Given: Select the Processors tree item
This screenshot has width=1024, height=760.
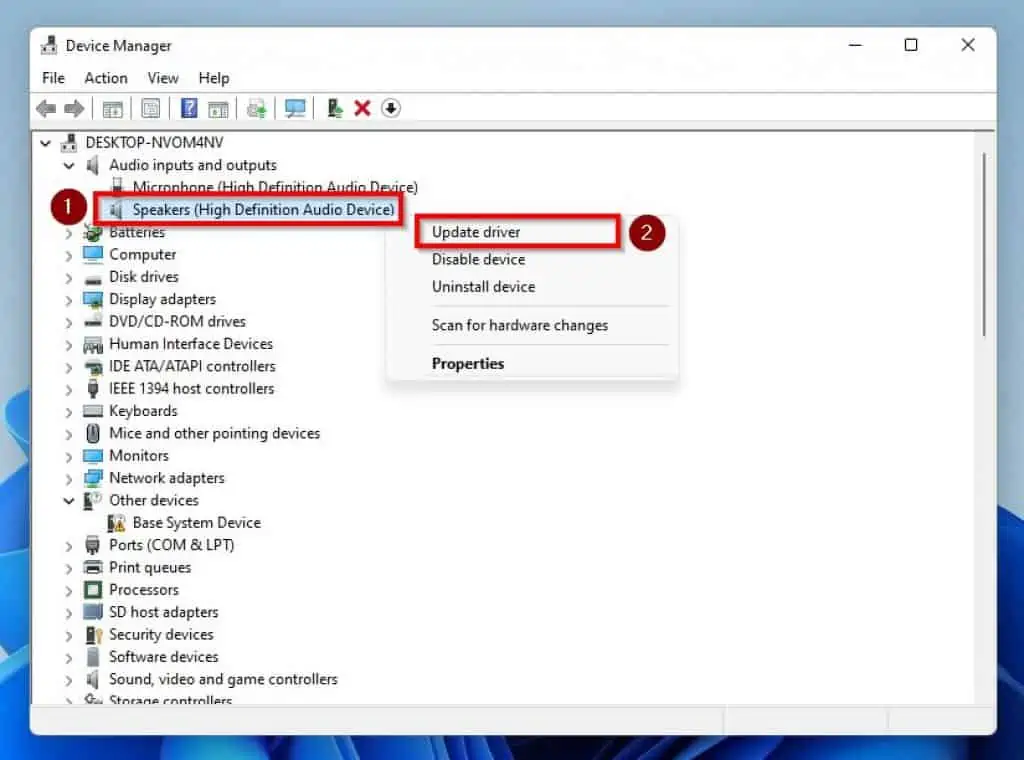Looking at the screenshot, I should click(x=144, y=590).
